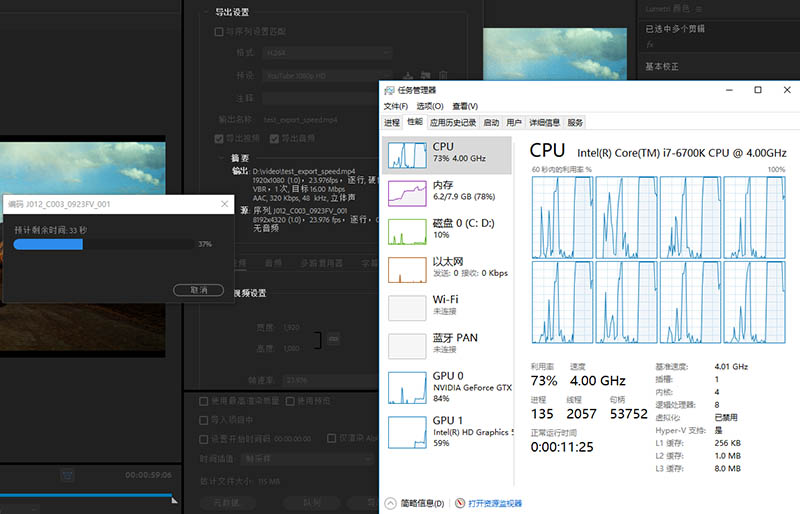Image resolution: width=800 pixels, height=514 pixels.
Task: Click preview timeline playhead marker
Action: [x=174, y=500]
